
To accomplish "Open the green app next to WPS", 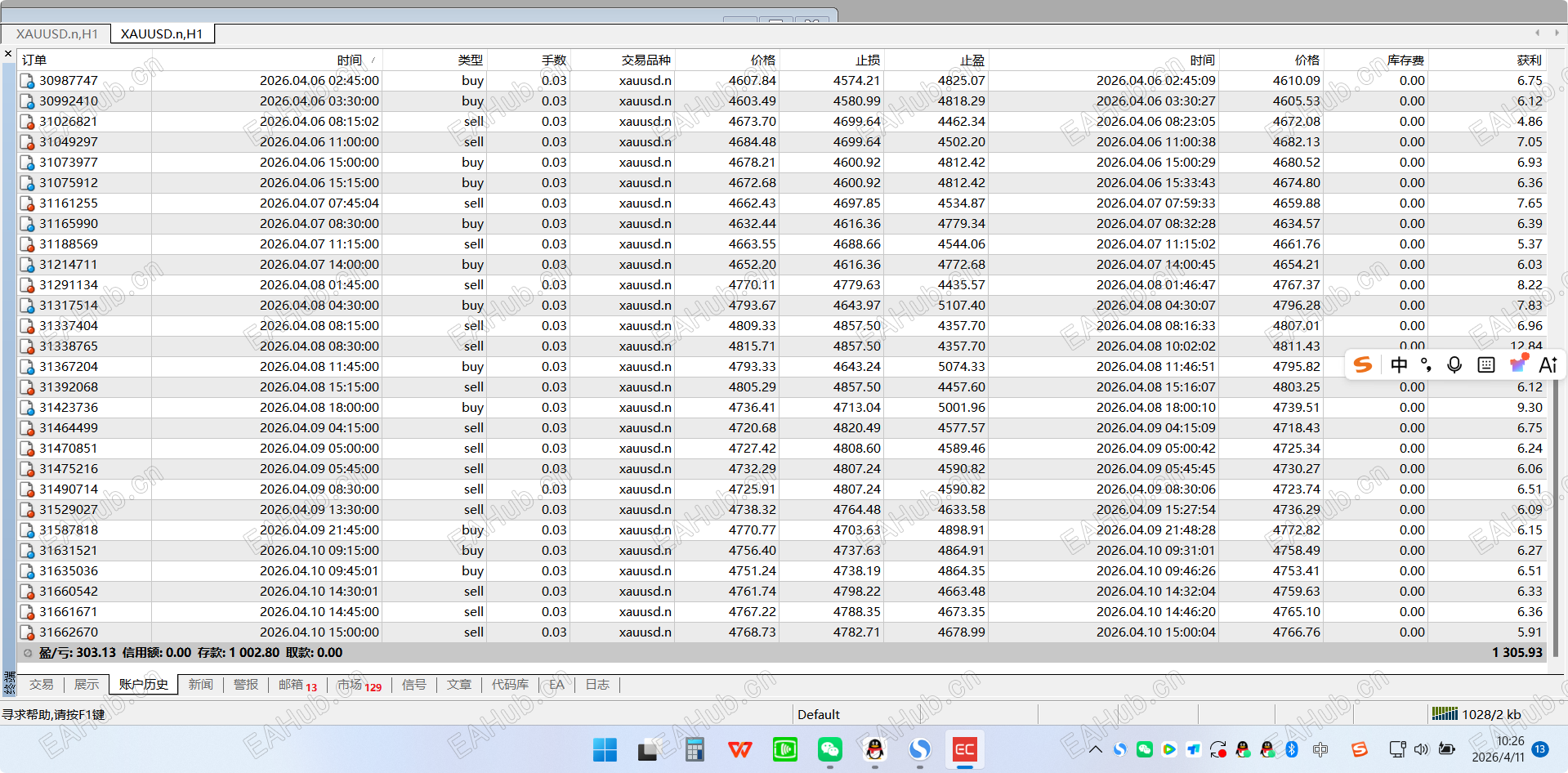I will [x=784, y=749].
